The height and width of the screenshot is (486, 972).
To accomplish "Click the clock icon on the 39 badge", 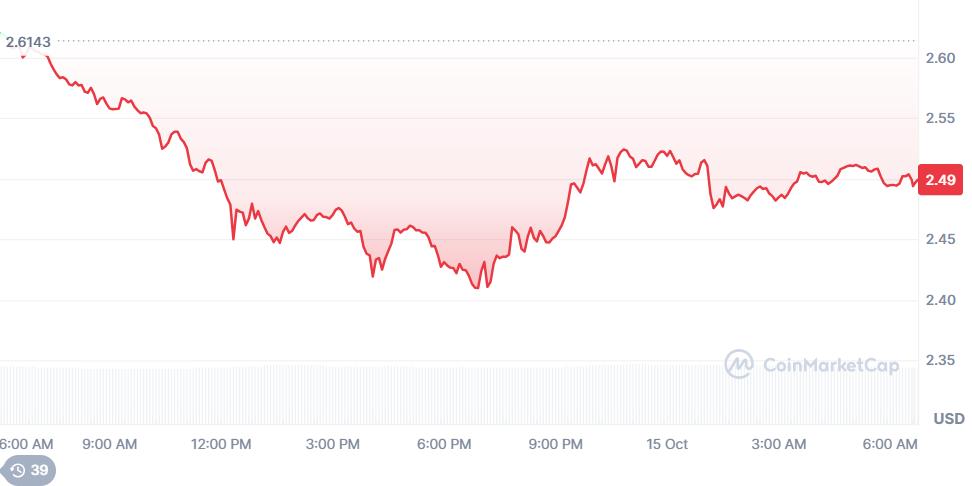I will [x=17, y=470].
